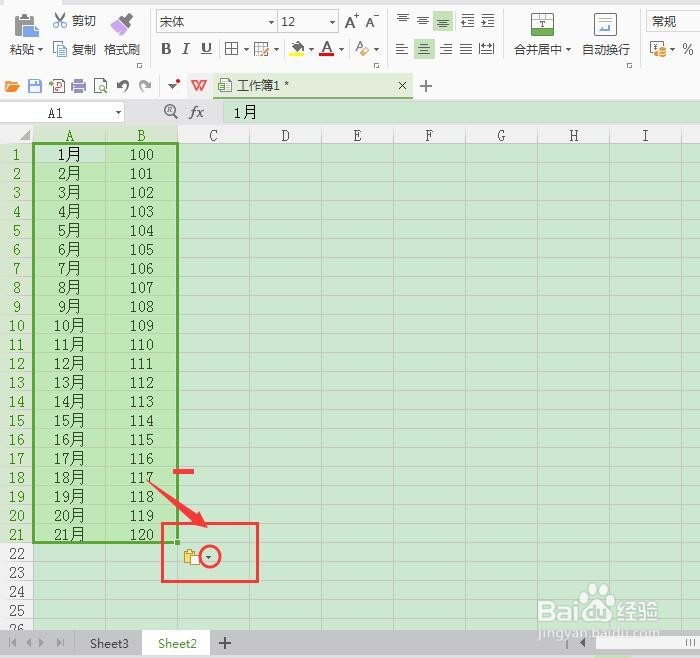Click the decrease indent icon
This screenshot has height=658, width=700.
tap(467, 21)
